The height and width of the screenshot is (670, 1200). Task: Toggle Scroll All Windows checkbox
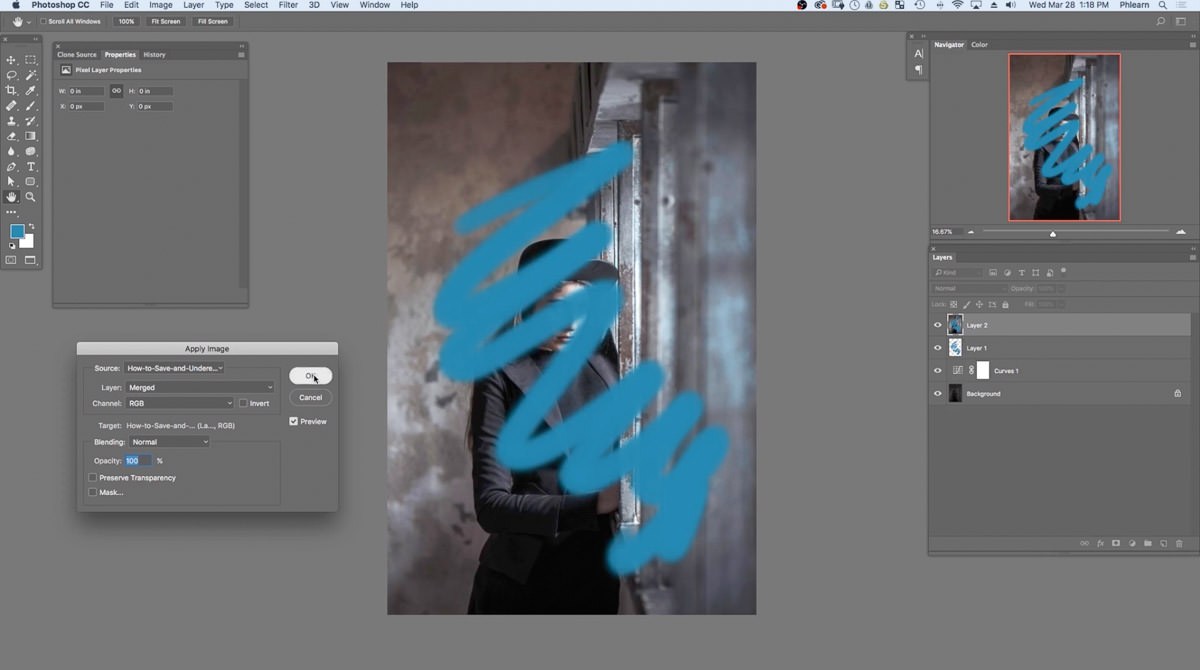click(44, 21)
